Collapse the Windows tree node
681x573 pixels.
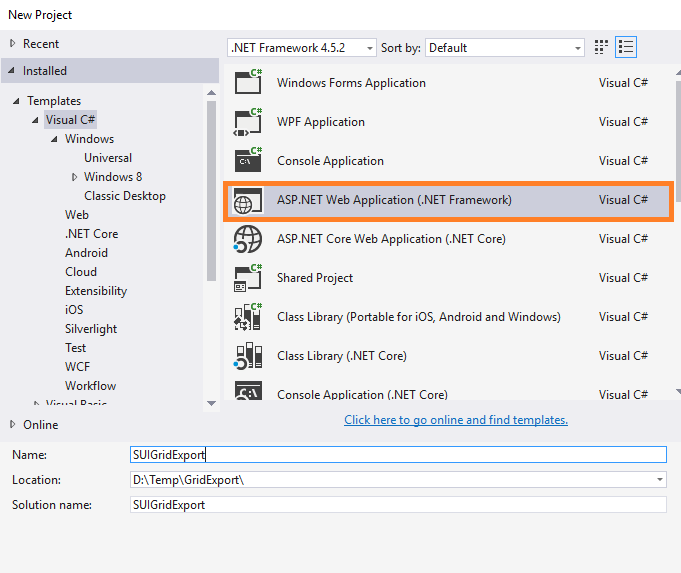click(x=54, y=139)
